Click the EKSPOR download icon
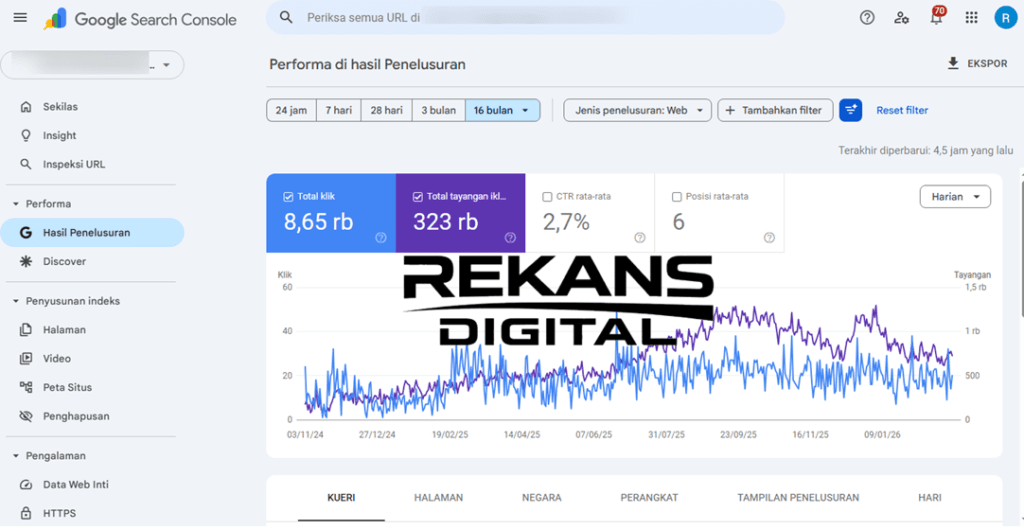This screenshot has width=1024, height=530. coord(953,64)
